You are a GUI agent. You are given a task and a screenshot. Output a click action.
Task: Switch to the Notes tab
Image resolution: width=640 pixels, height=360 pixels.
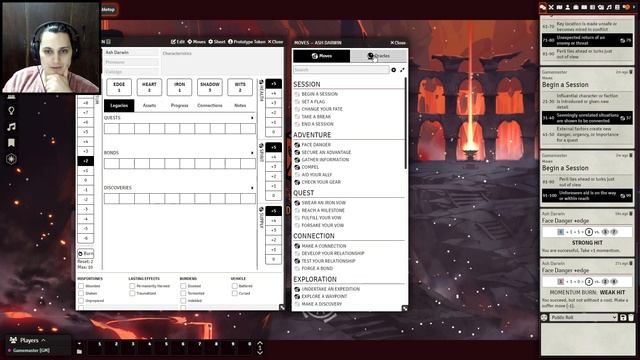coord(240,106)
